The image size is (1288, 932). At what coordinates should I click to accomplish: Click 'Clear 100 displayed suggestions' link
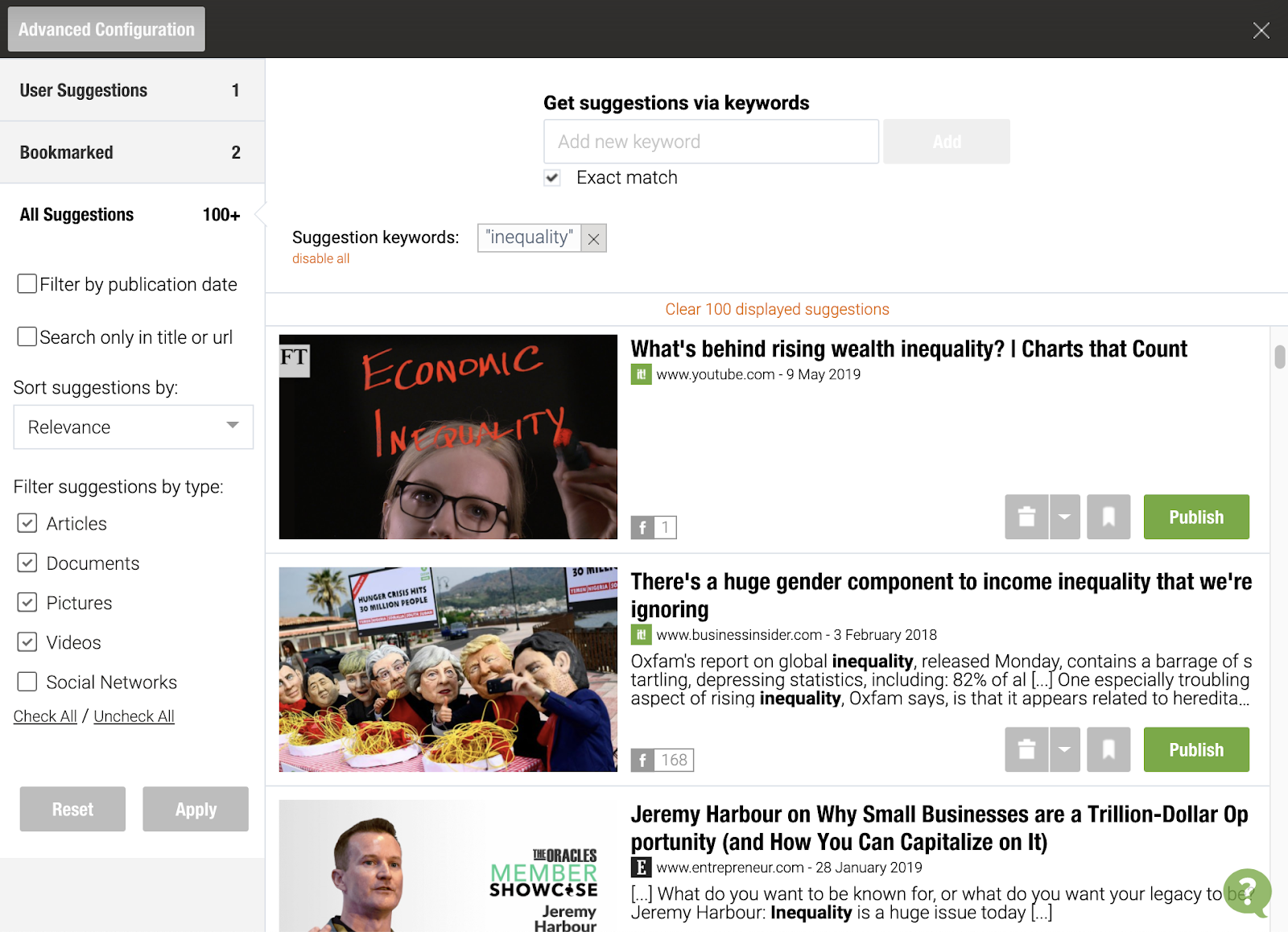777,309
